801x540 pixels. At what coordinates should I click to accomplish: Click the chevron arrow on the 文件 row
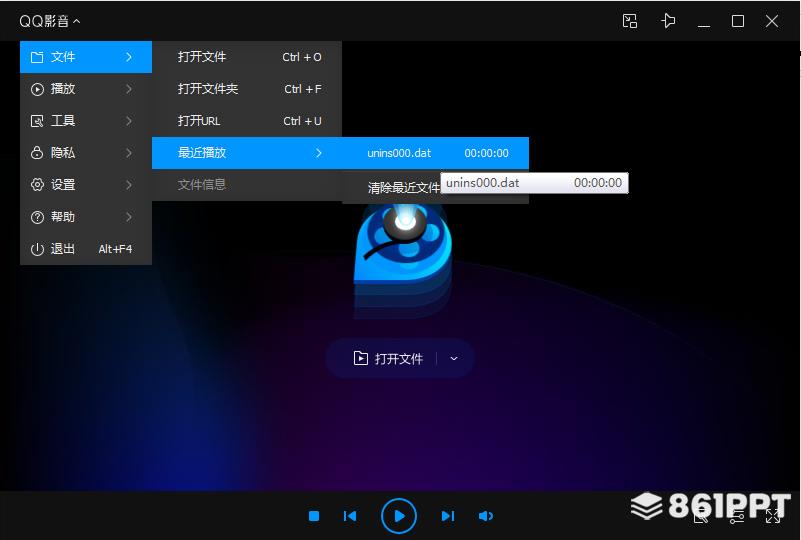tap(129, 57)
